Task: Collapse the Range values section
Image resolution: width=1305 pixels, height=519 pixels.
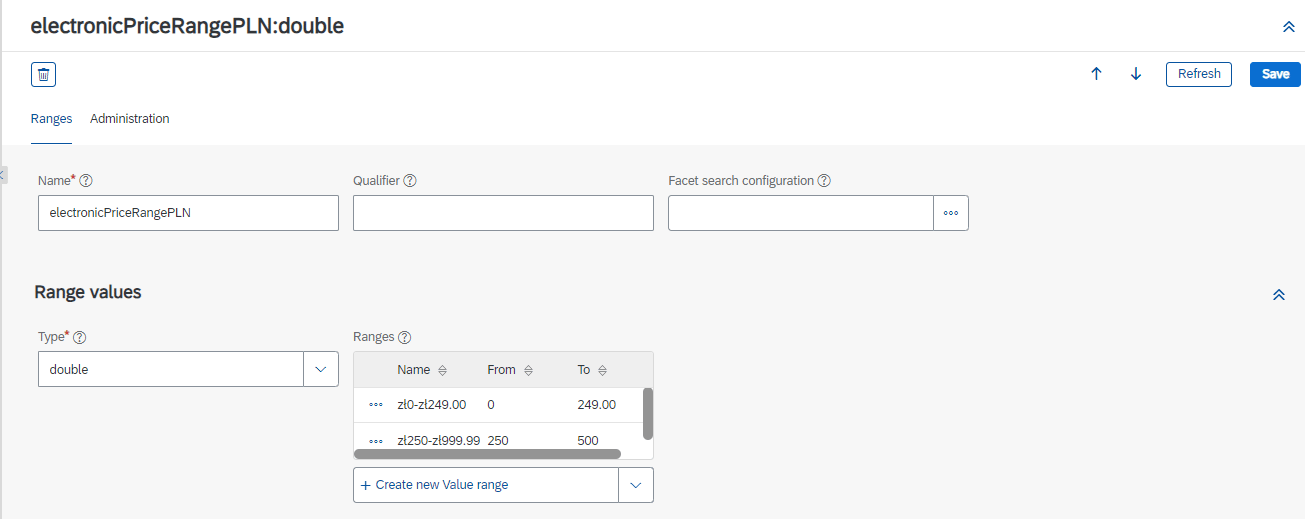Action: click(x=1278, y=295)
